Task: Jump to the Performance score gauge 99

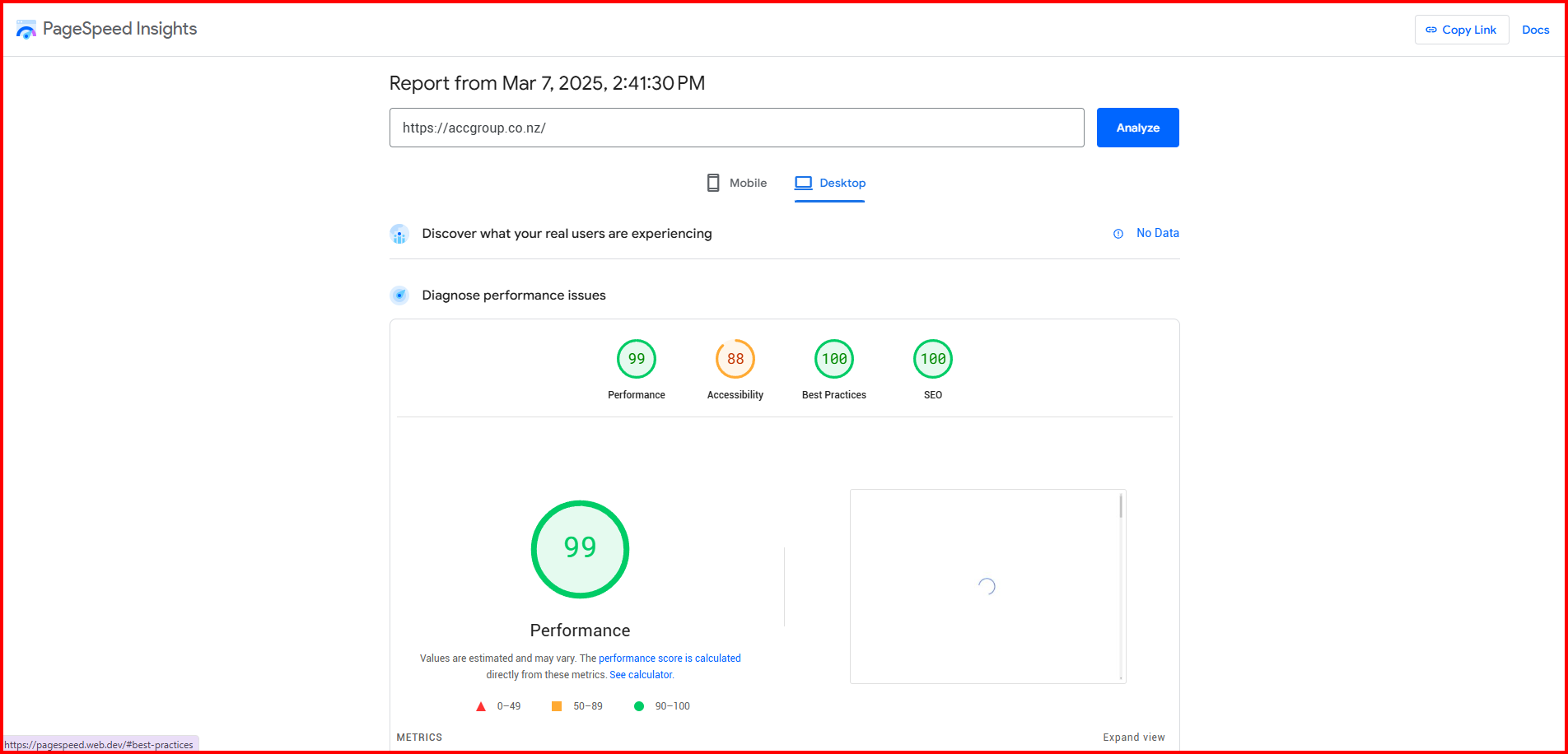Action: (x=637, y=359)
